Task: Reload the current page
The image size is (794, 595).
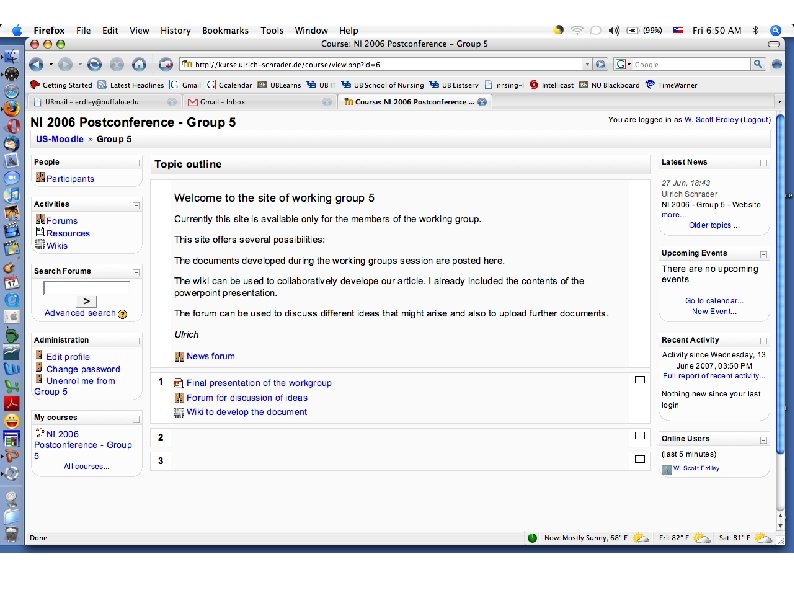Action: pyautogui.click(x=94, y=64)
